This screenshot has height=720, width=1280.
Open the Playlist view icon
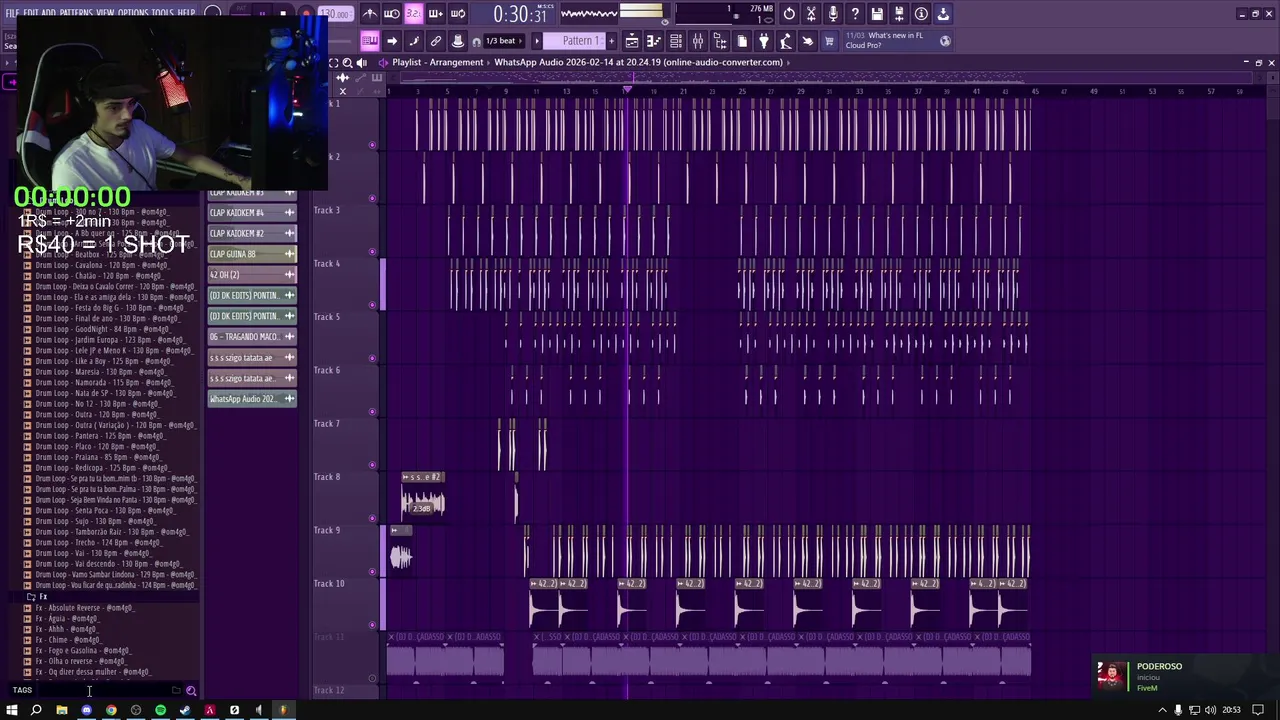pos(632,41)
